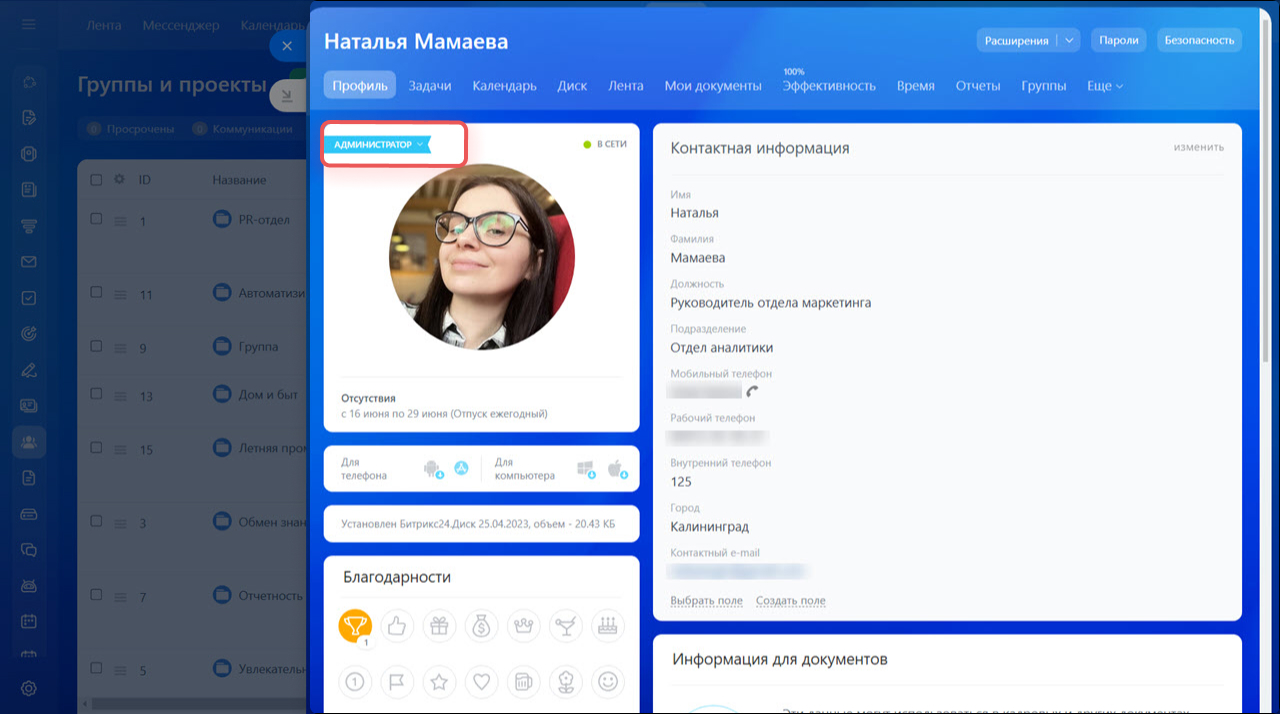The width and height of the screenshot is (1280, 714).
Task: Click the Расширения button
Action: (1016, 40)
